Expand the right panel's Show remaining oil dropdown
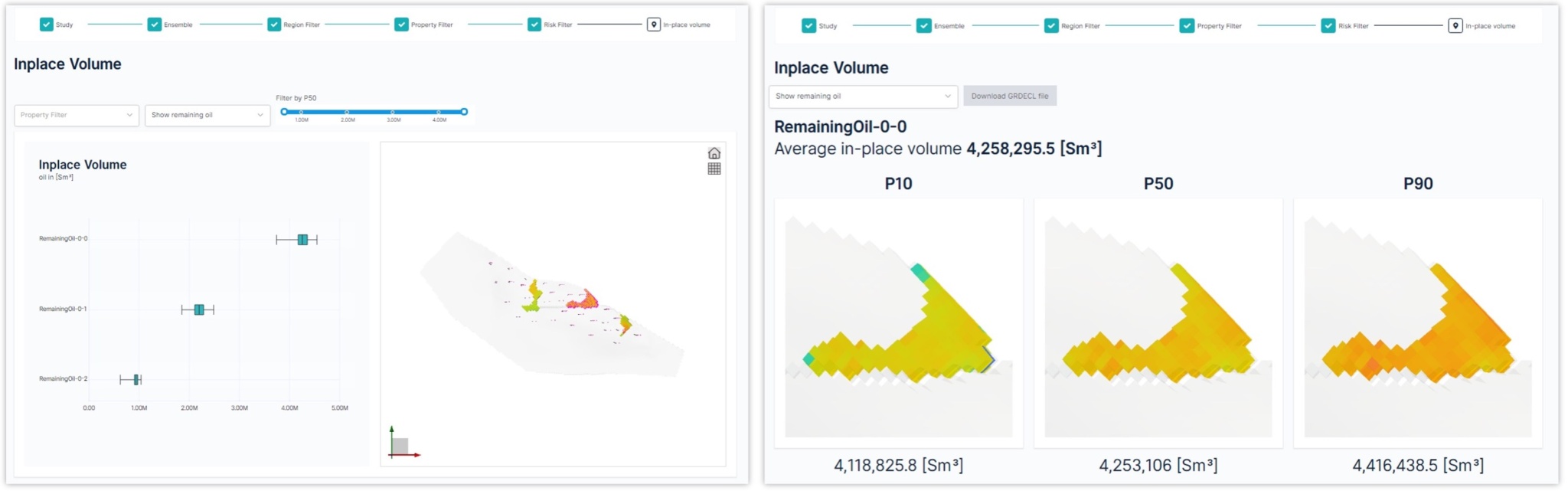This screenshot has width=1568, height=491. [x=863, y=97]
